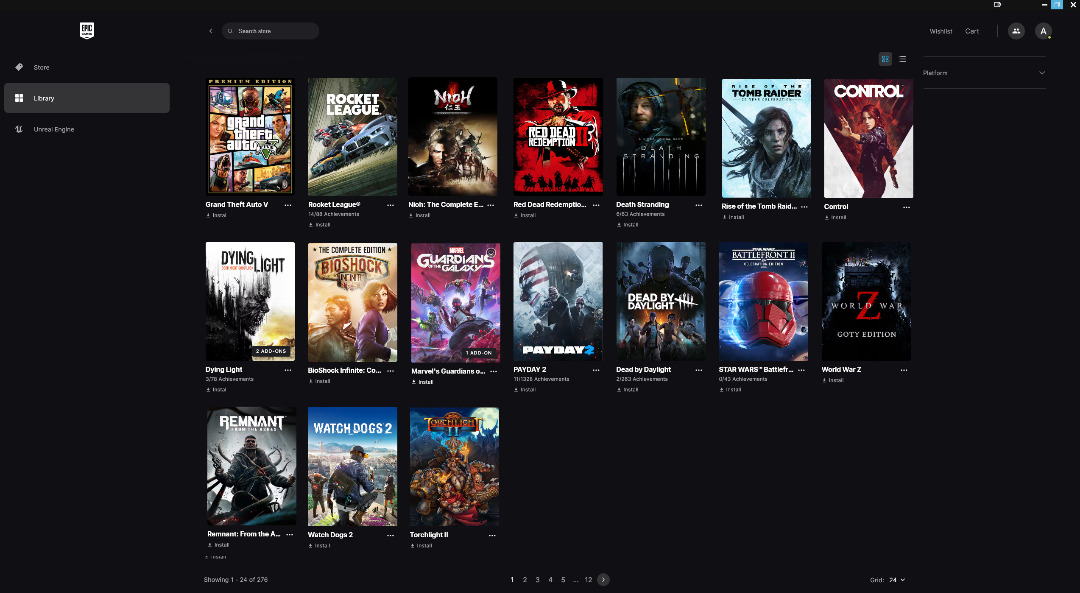Open Death Stranding cover art
This screenshot has width=1080, height=593.
[x=661, y=136]
